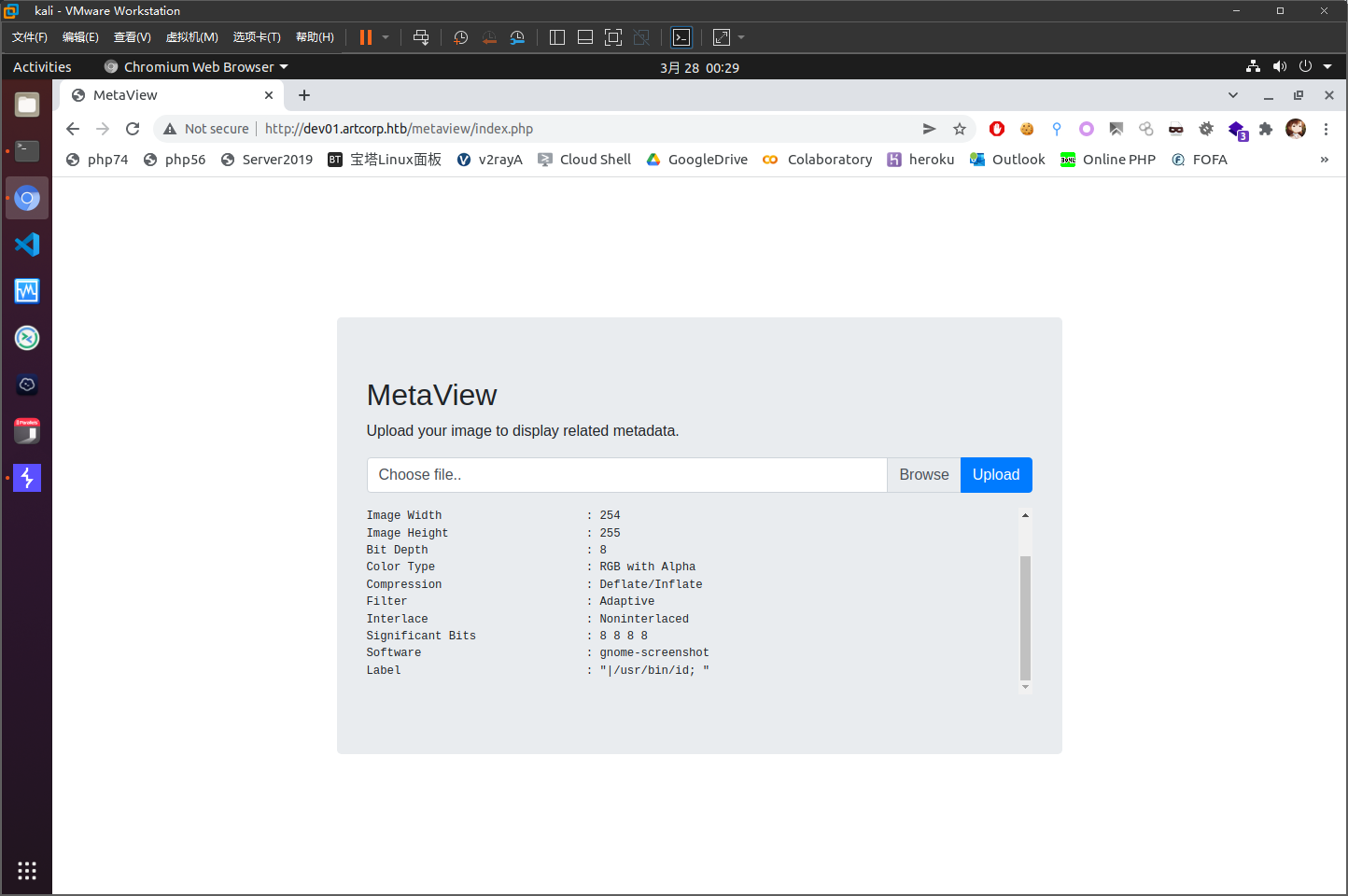The image size is (1348, 896).
Task: Click Not secure site info warning
Action: click(206, 129)
